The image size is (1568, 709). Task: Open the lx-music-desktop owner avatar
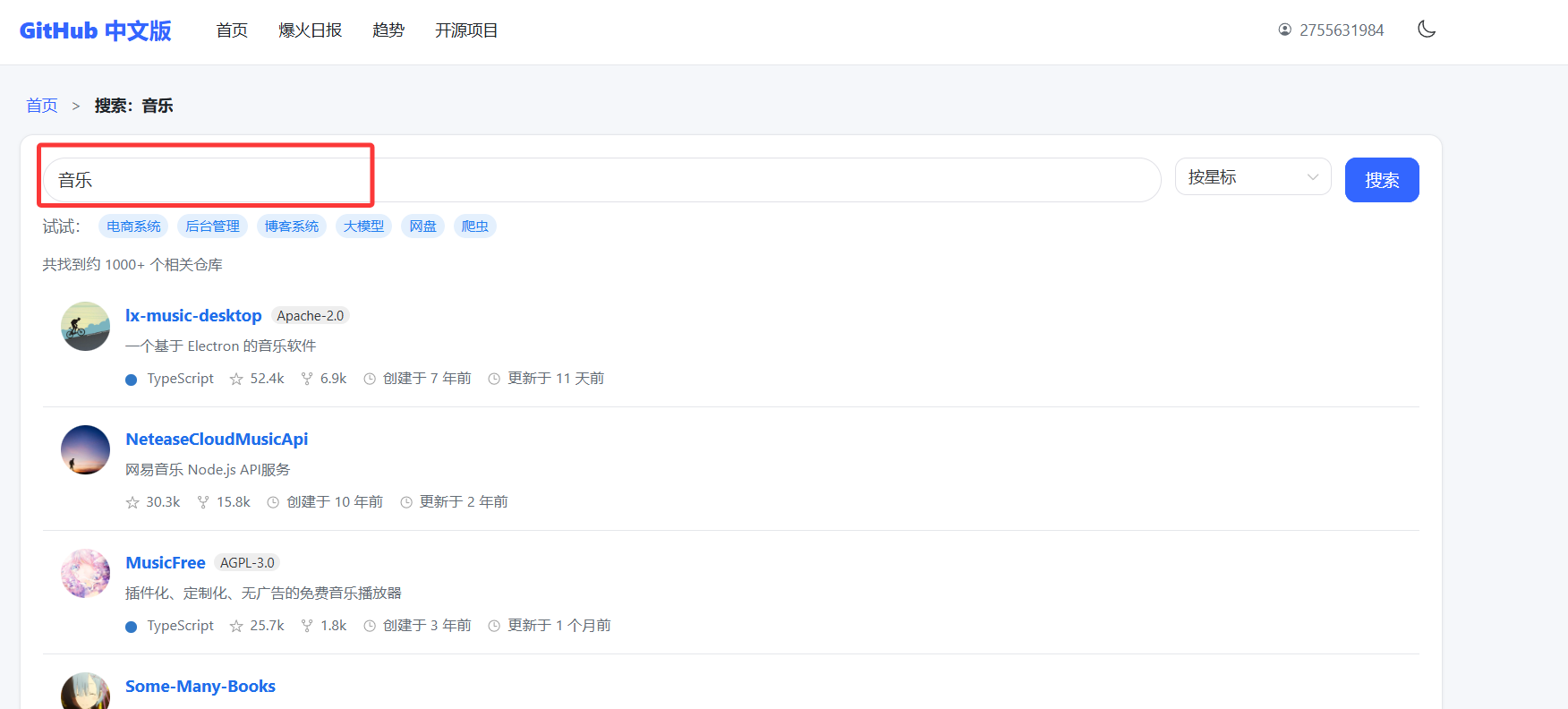[x=85, y=326]
